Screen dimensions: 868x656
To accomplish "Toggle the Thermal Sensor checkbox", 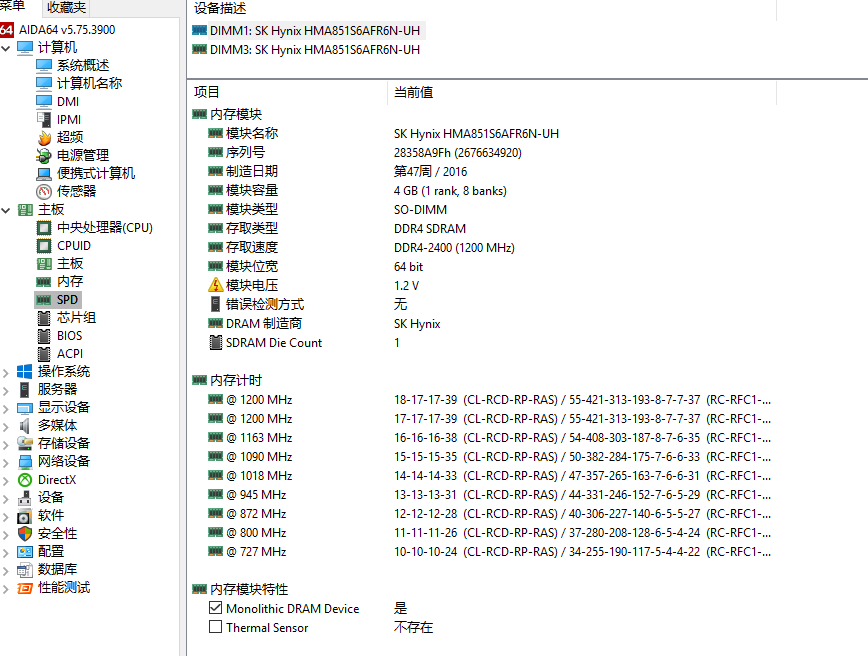I will tap(216, 627).
